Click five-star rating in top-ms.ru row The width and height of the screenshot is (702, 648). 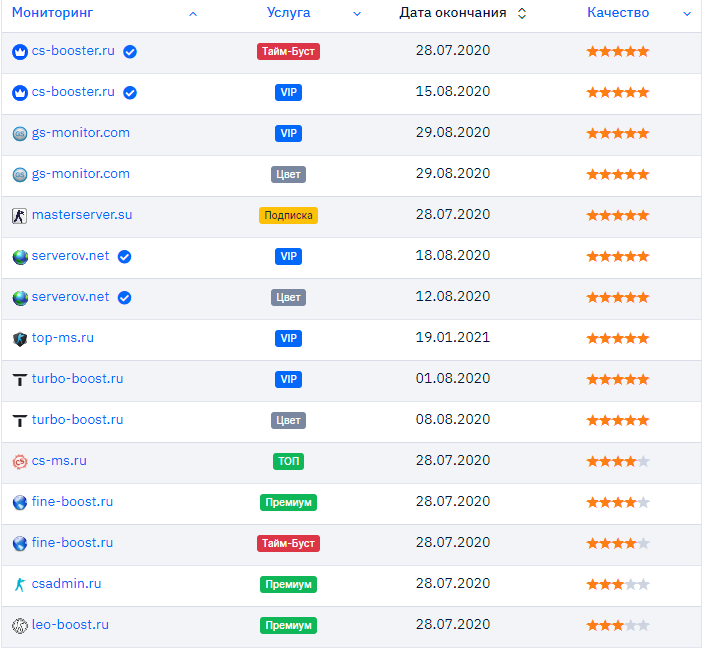[618, 338]
